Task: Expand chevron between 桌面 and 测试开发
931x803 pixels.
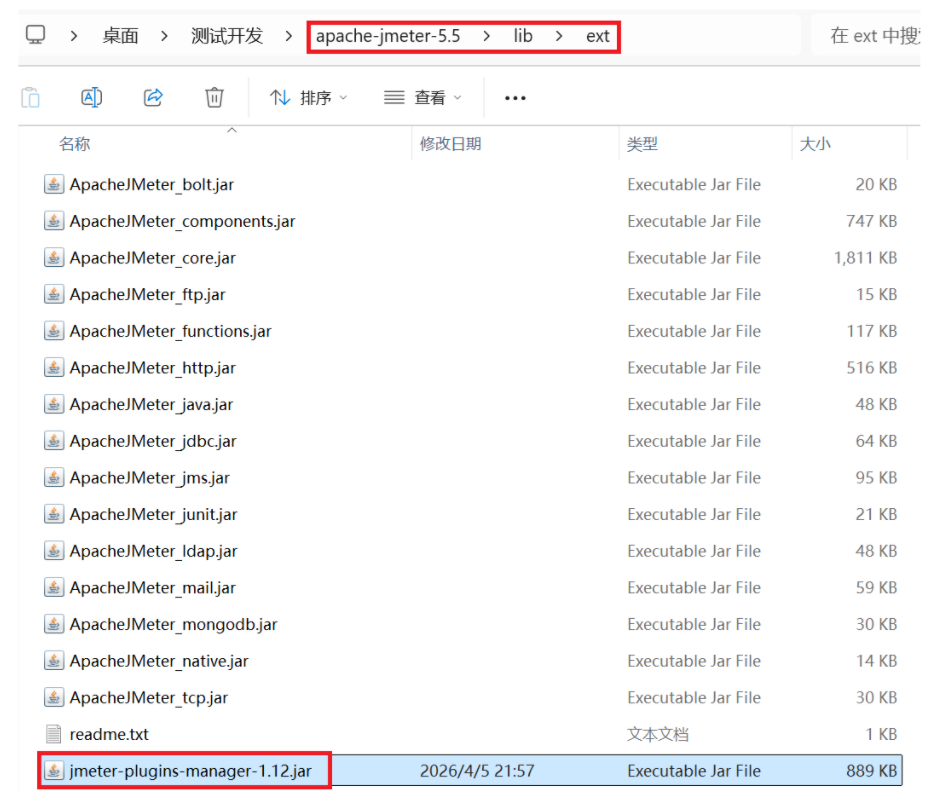Action: [164, 36]
